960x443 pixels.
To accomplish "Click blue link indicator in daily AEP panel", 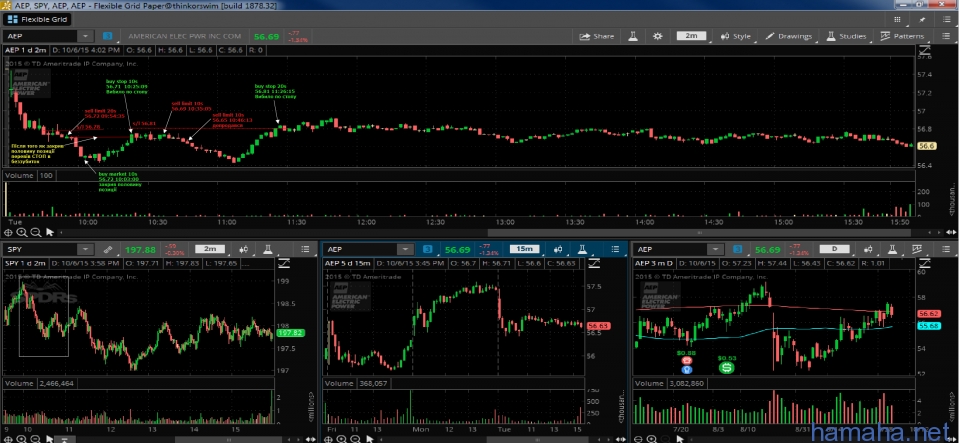I will pos(738,250).
